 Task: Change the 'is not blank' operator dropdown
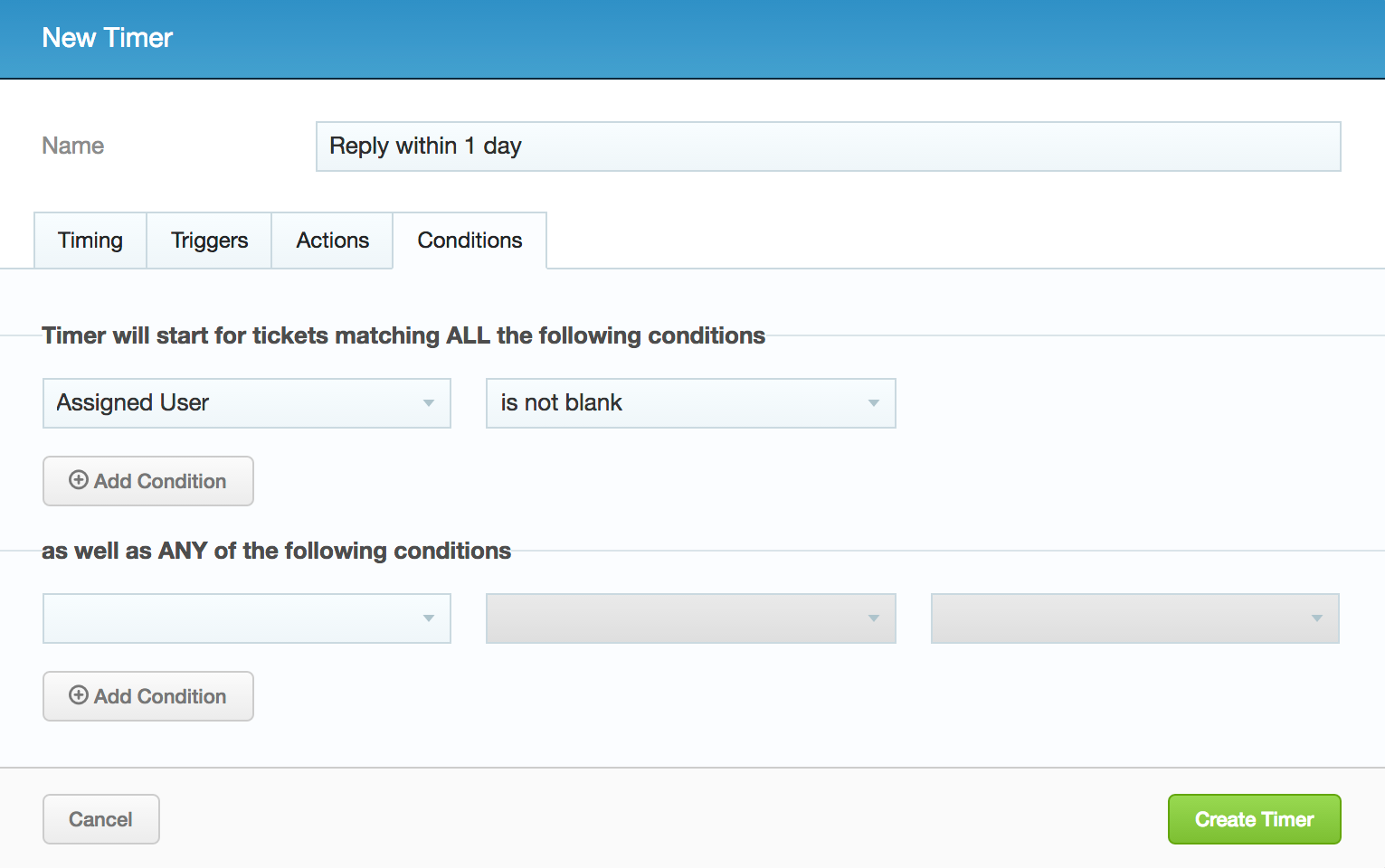tap(691, 403)
